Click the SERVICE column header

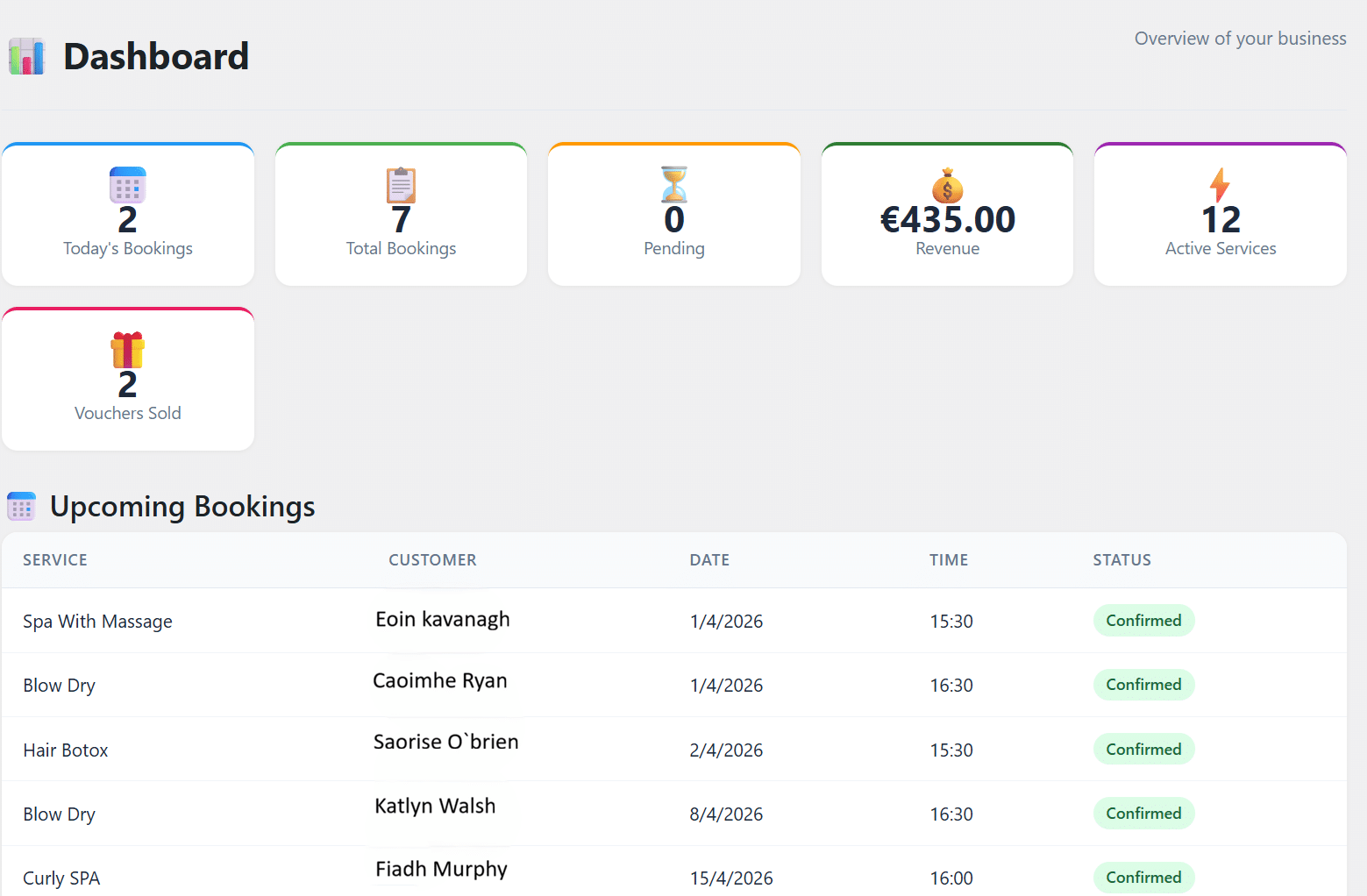(x=54, y=559)
